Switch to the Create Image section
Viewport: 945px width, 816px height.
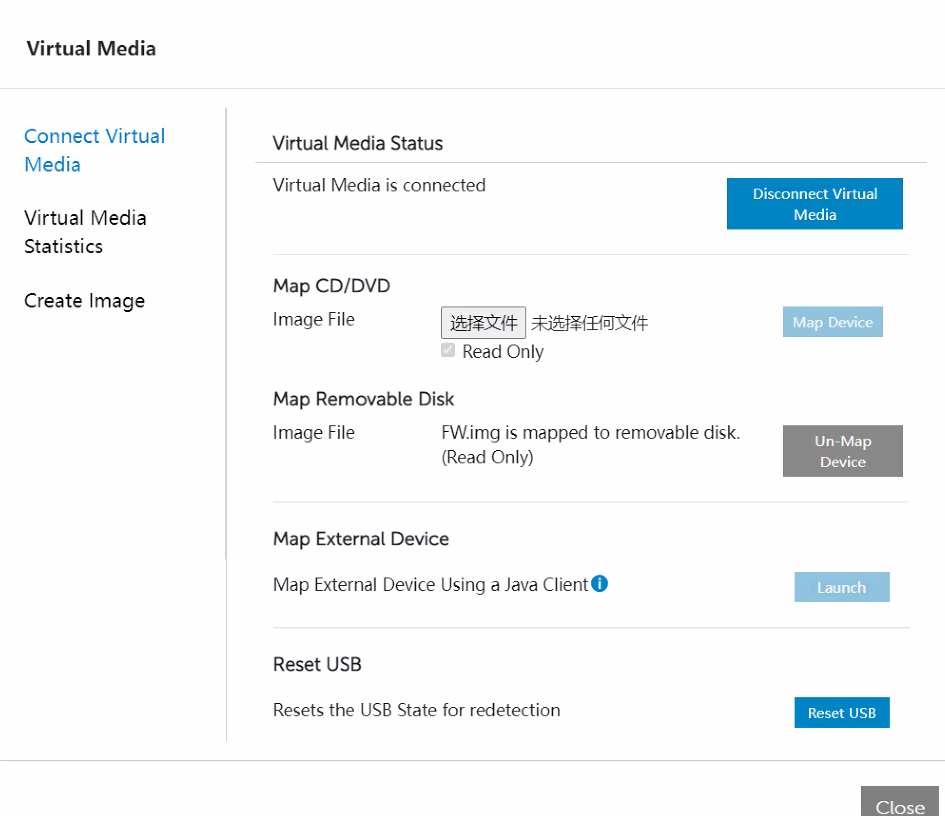[x=84, y=300]
